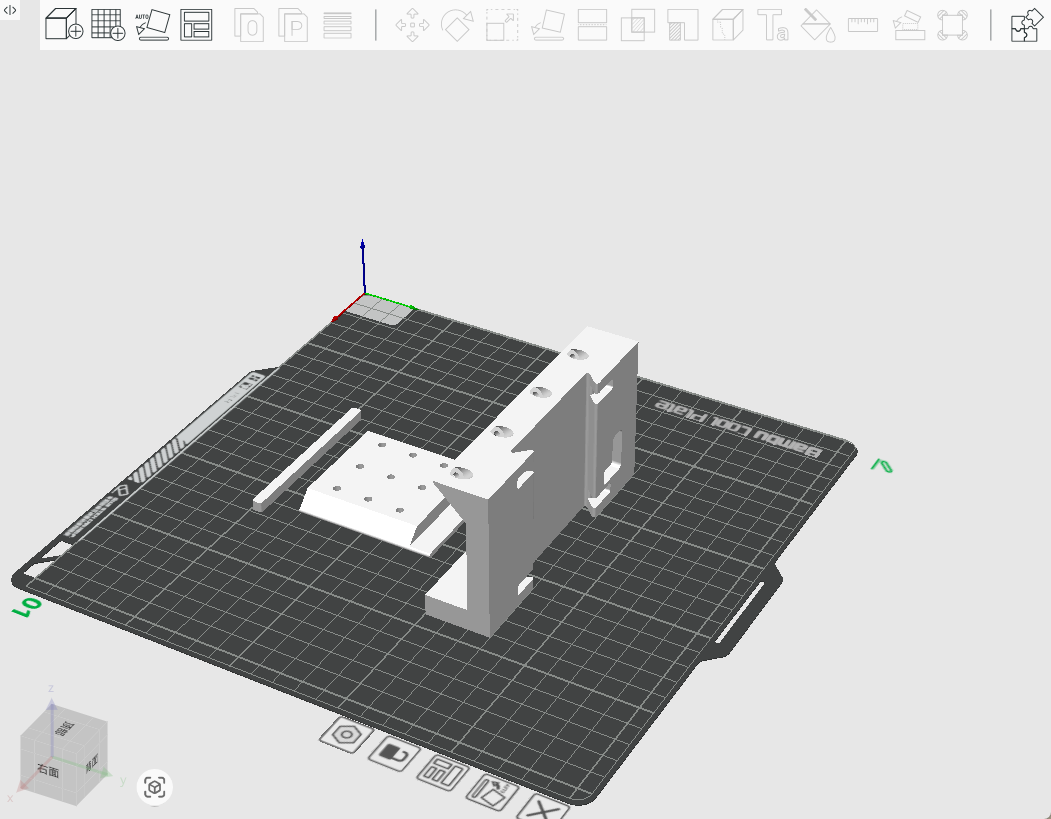The height and width of the screenshot is (819, 1051).
Task: Click the Split to objects icon
Action: point(249,25)
